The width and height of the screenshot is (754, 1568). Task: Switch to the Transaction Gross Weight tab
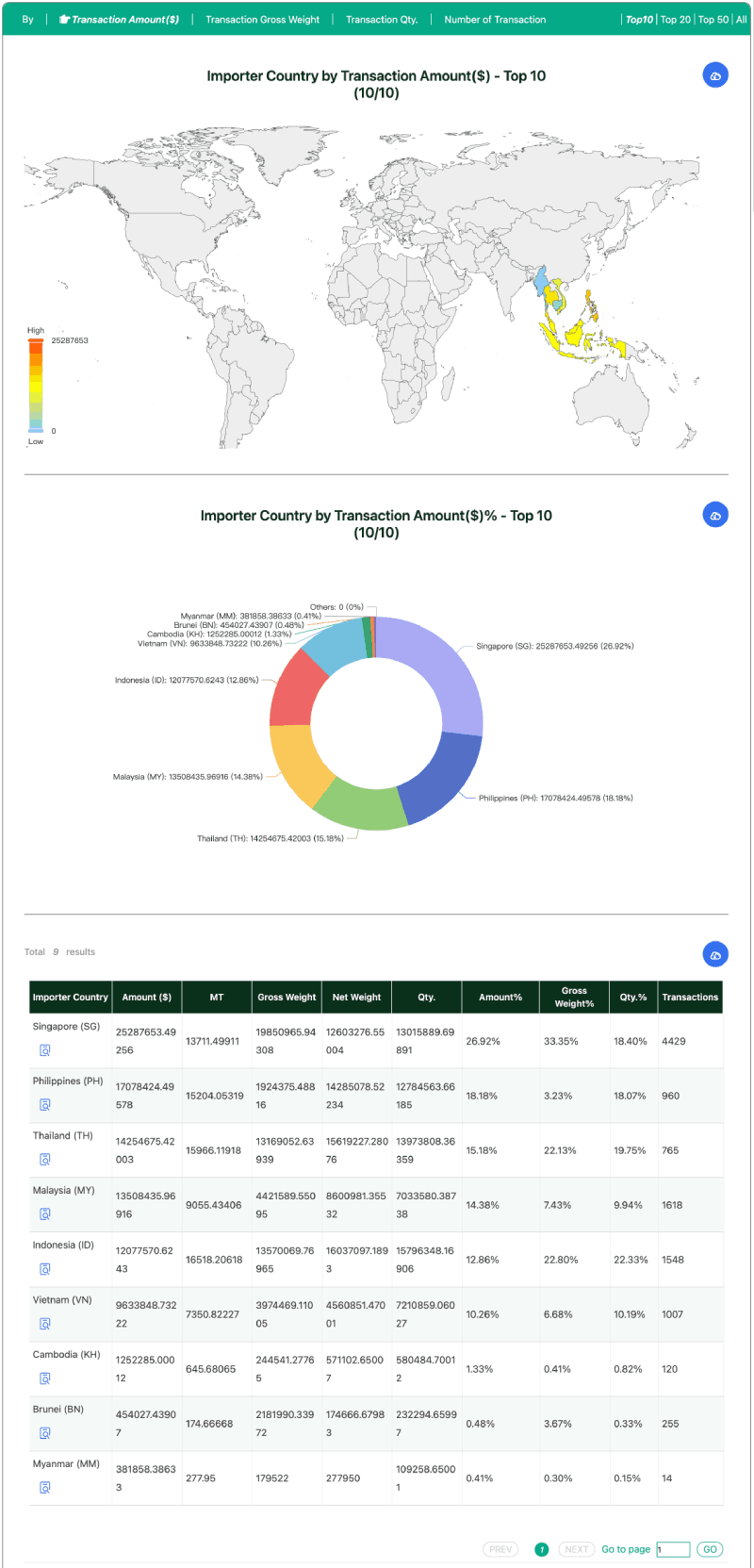(x=262, y=19)
